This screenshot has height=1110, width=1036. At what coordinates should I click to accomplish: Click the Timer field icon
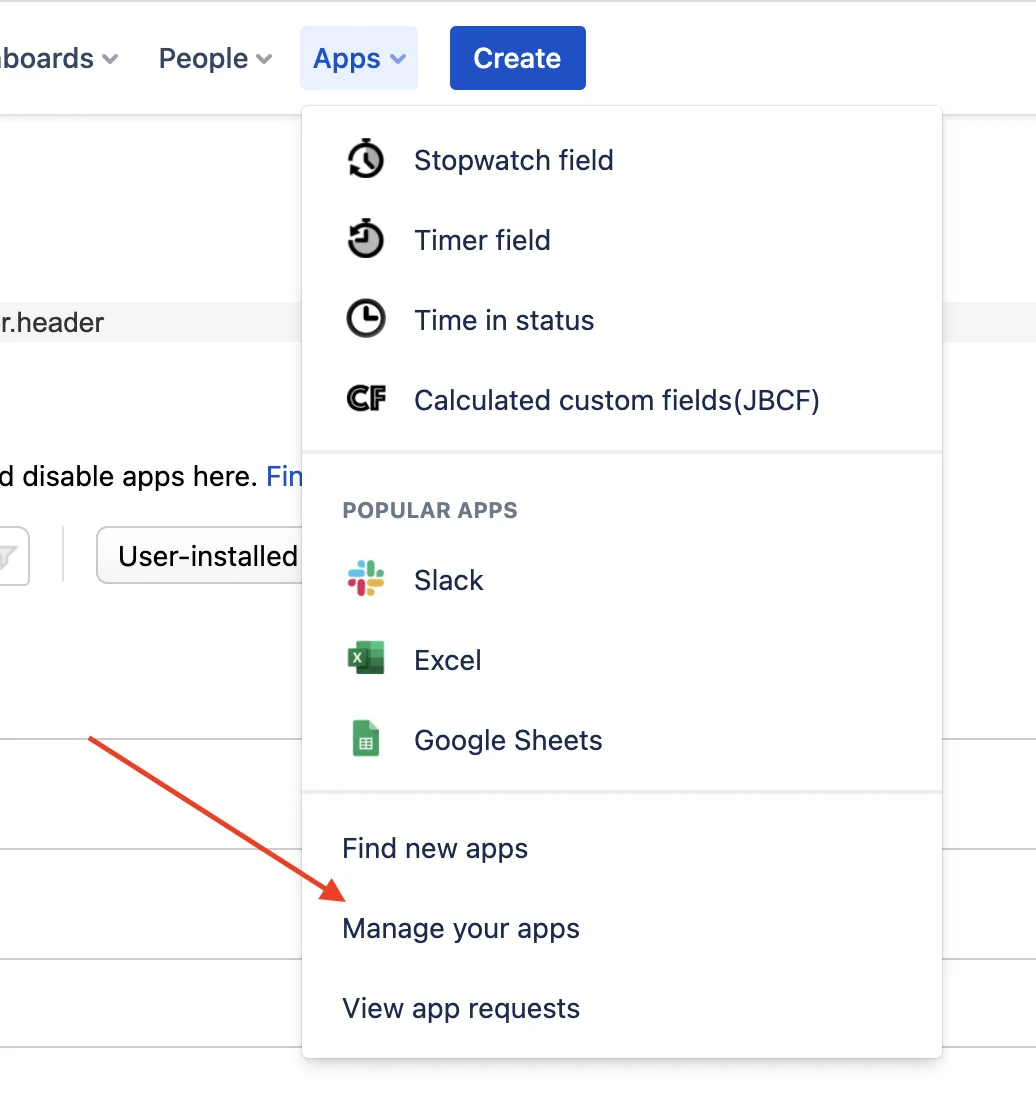coord(365,239)
